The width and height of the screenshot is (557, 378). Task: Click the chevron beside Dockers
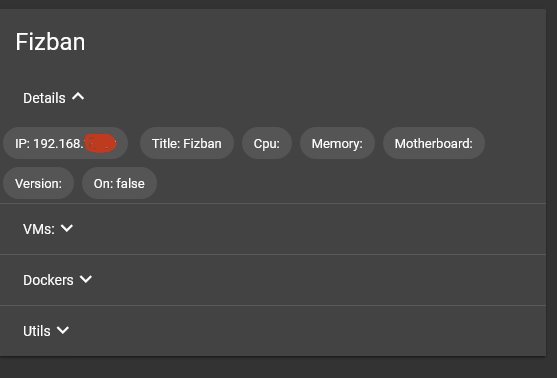pyautogui.click(x=86, y=279)
